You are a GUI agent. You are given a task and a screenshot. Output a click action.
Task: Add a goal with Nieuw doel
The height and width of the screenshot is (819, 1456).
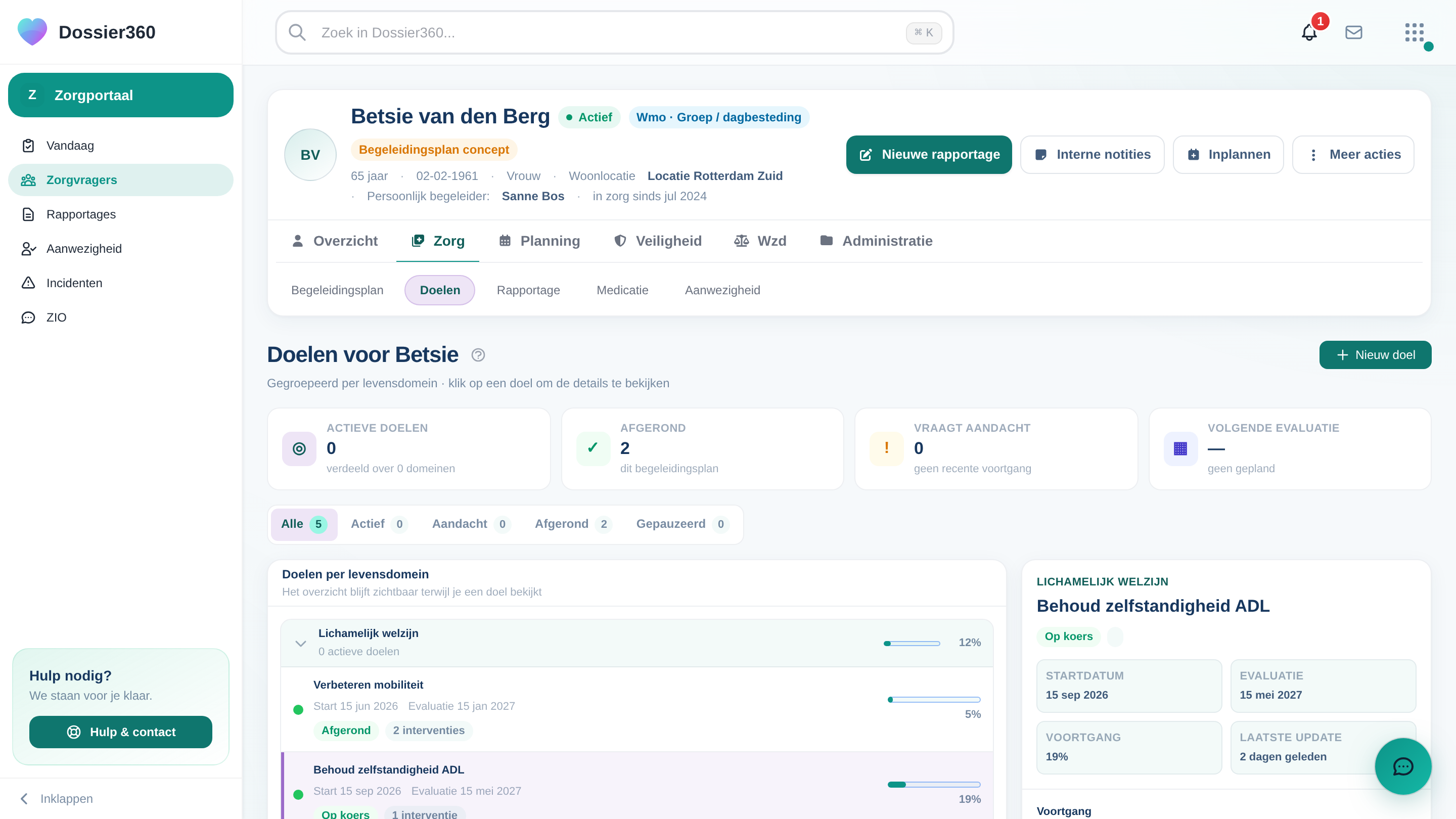(x=1375, y=355)
